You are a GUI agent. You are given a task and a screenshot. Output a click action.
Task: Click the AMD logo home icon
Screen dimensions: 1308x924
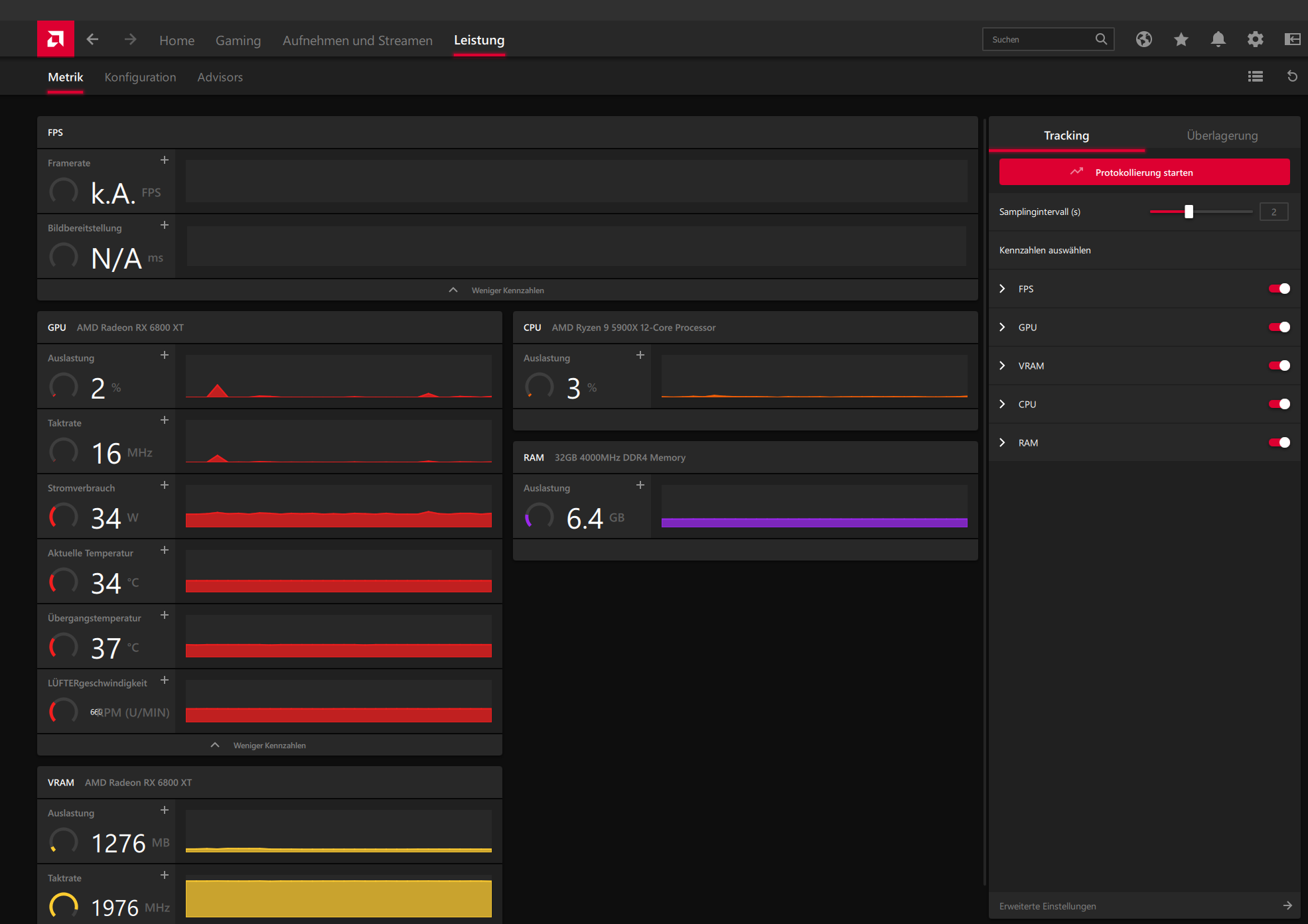pyautogui.click(x=56, y=39)
